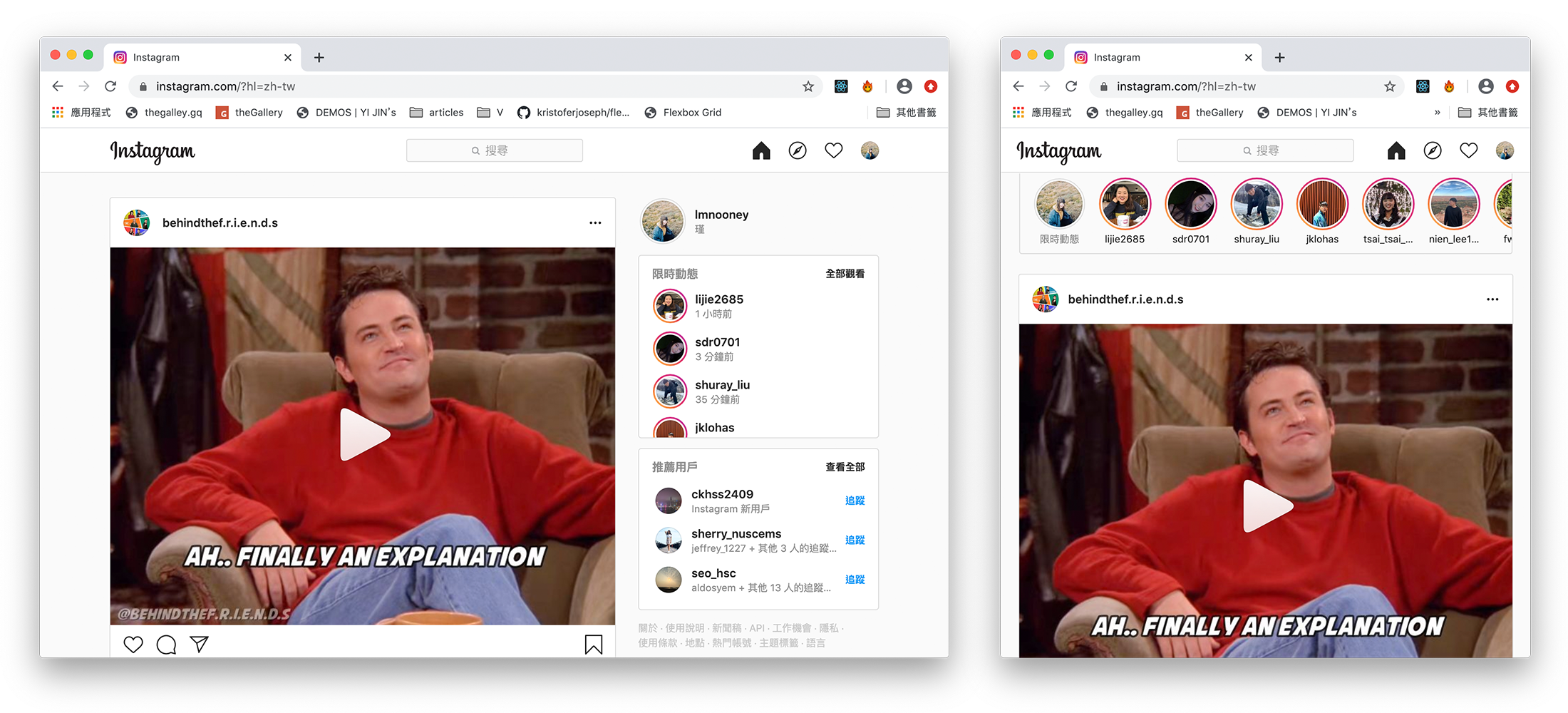Select Instagram tab in left window
This screenshot has width=1568, height=713.
coord(202,58)
